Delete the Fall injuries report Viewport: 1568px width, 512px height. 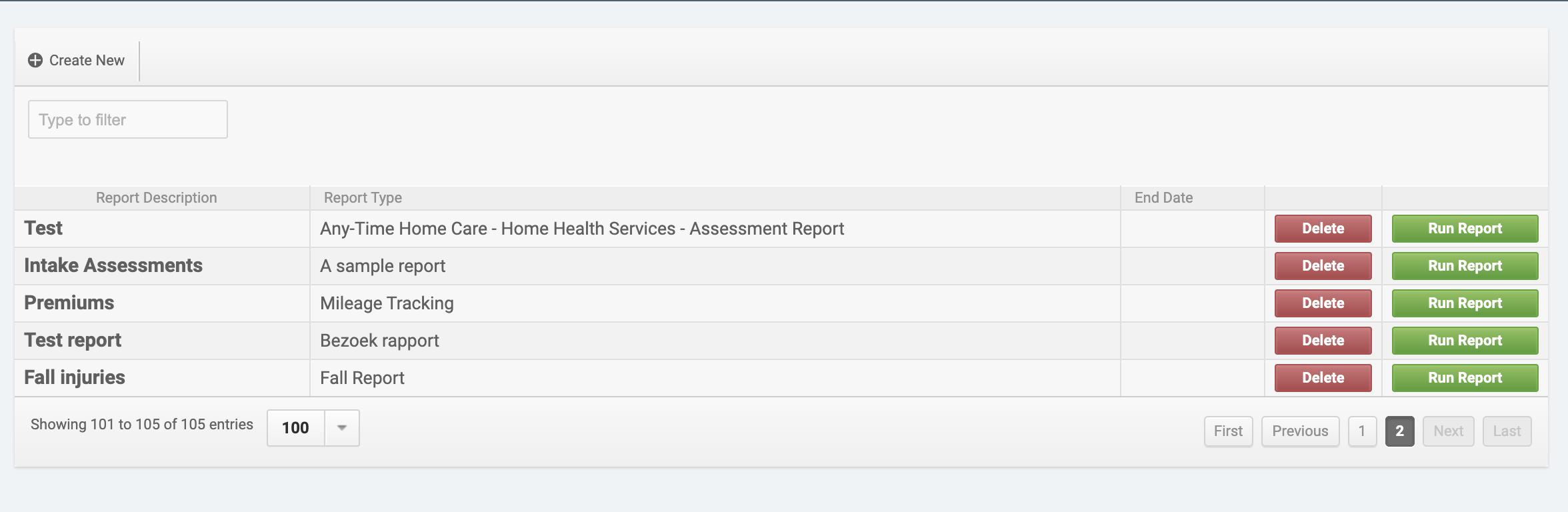click(x=1323, y=378)
